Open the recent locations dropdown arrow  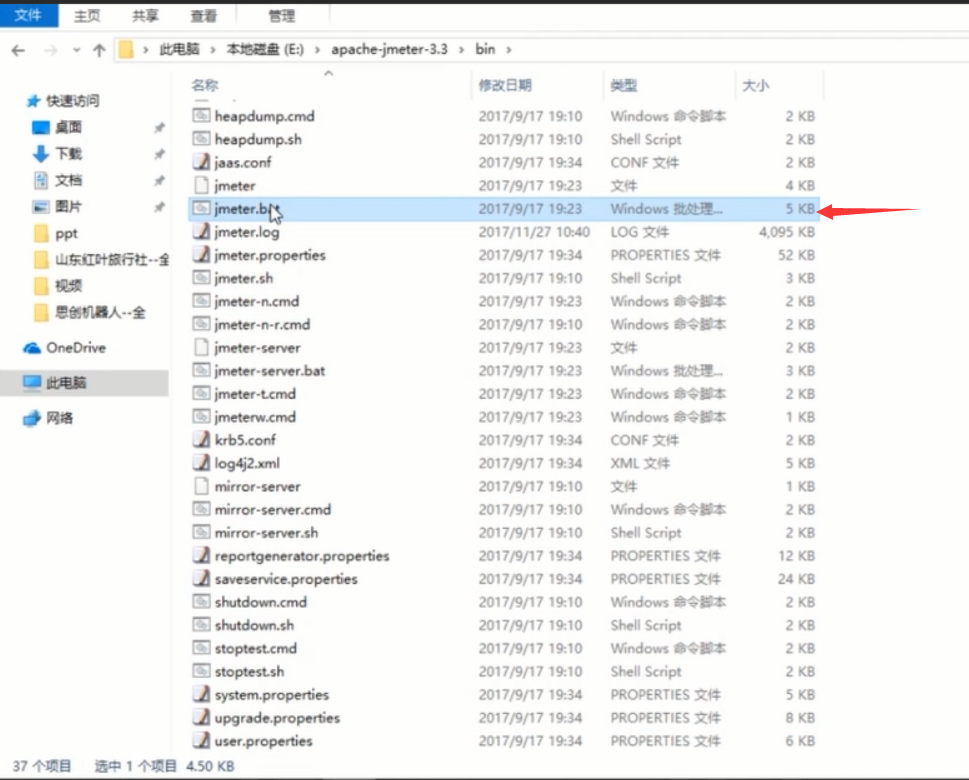point(76,50)
